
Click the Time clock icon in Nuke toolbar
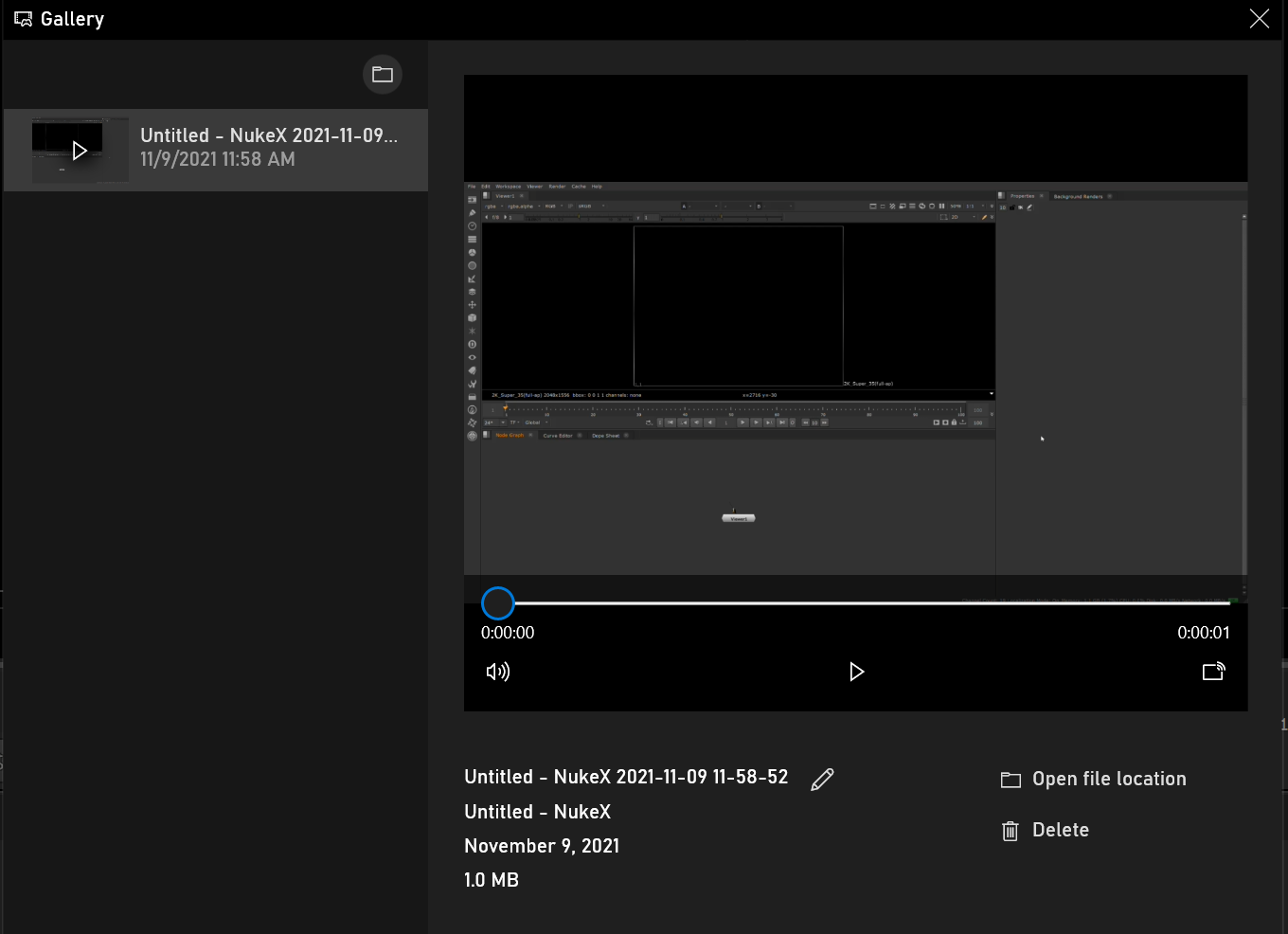pyautogui.click(x=472, y=226)
